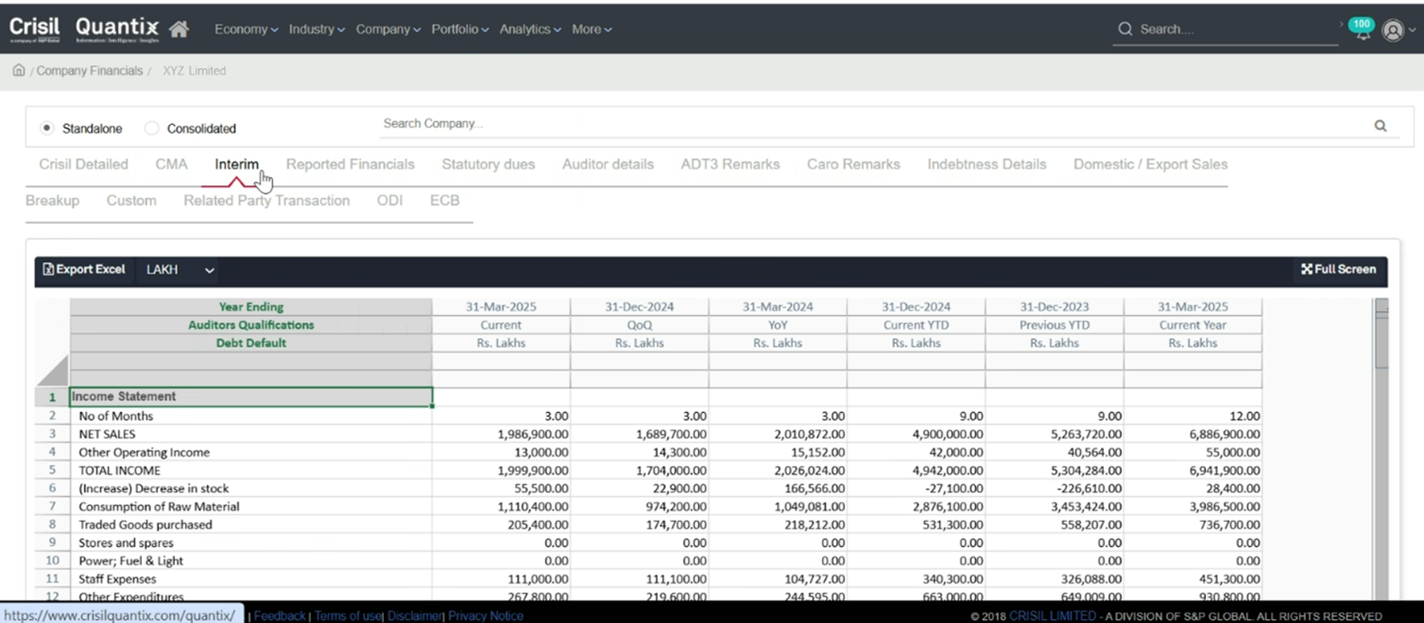Image resolution: width=1424 pixels, height=623 pixels.
Task: Click the breadcrumb home icon
Action: 18,70
